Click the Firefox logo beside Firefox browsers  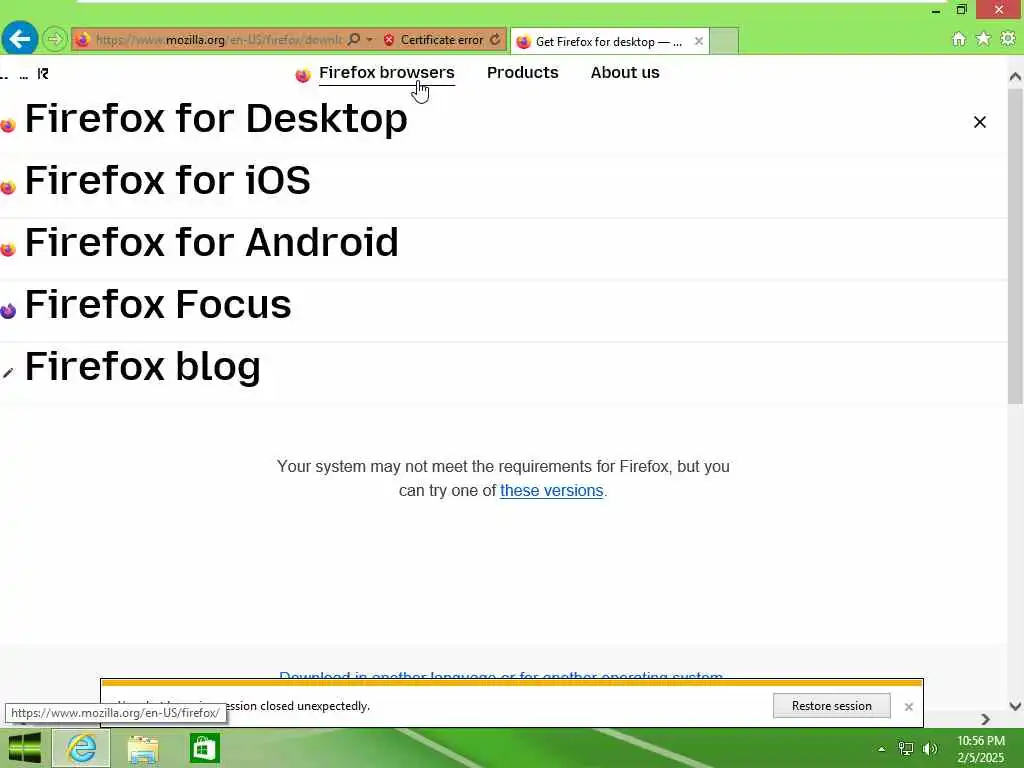point(302,75)
